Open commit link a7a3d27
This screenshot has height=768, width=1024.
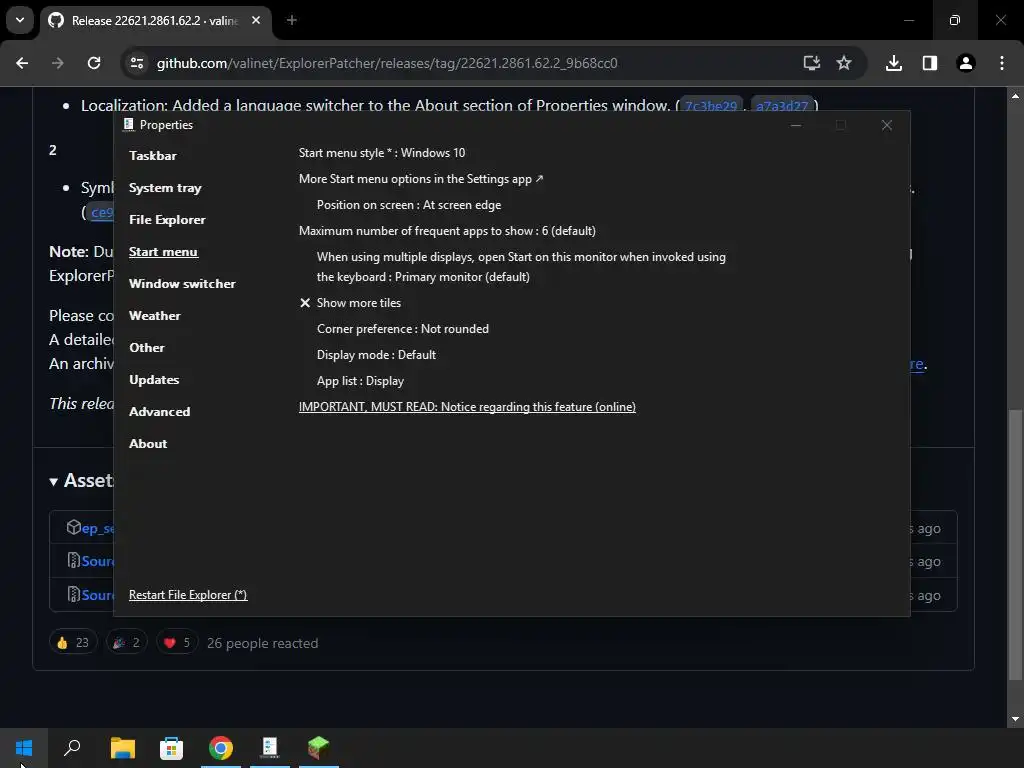point(782,106)
